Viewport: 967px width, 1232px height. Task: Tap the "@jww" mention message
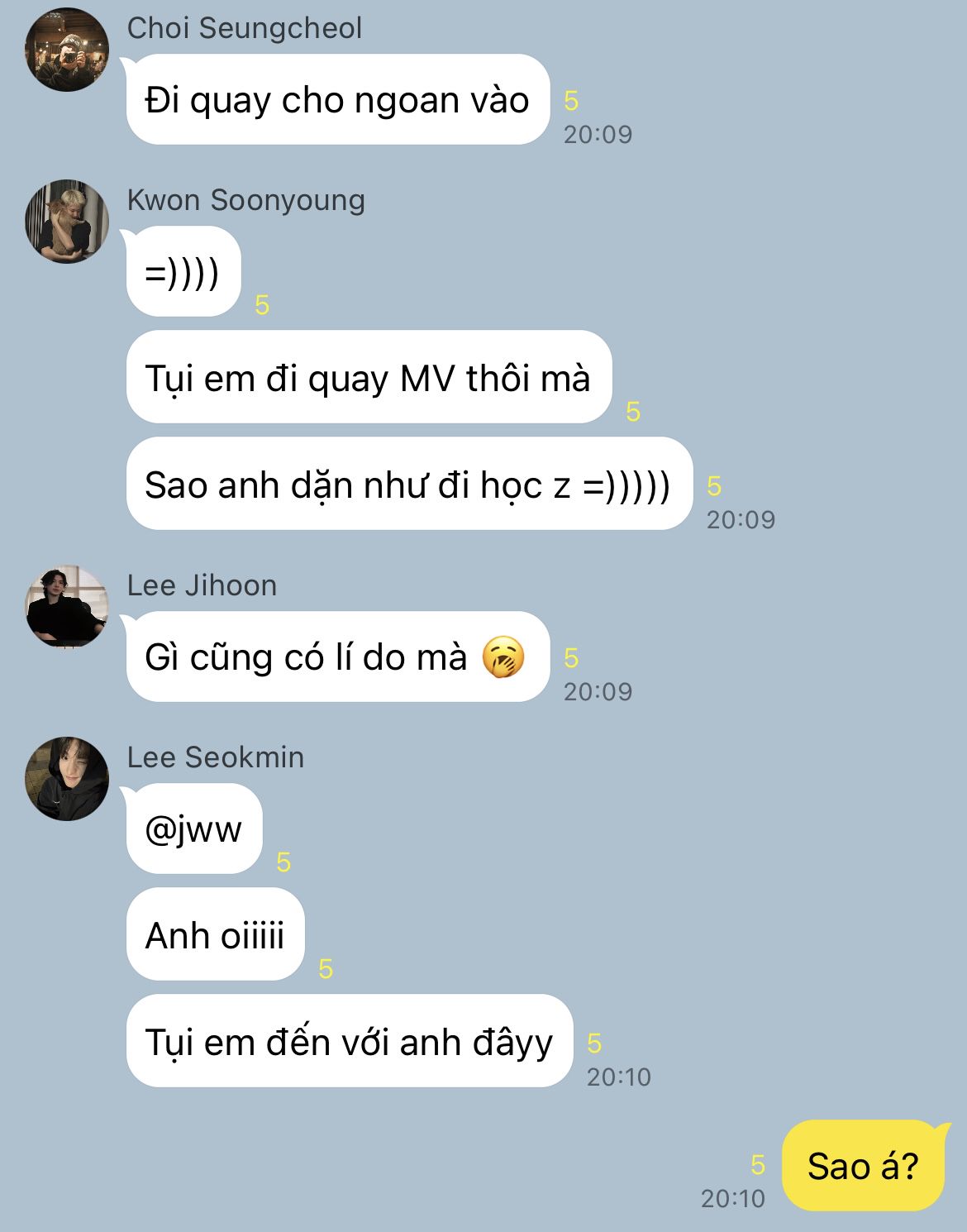point(193,828)
